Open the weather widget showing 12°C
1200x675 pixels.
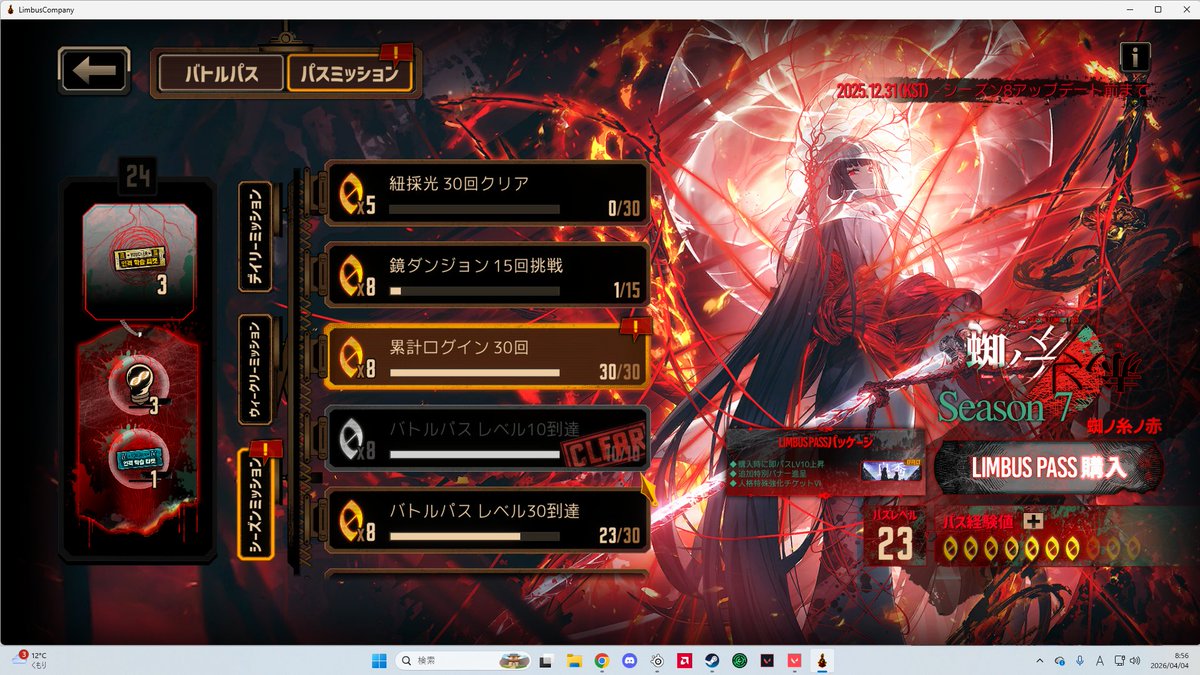pyautogui.click(x=30, y=660)
